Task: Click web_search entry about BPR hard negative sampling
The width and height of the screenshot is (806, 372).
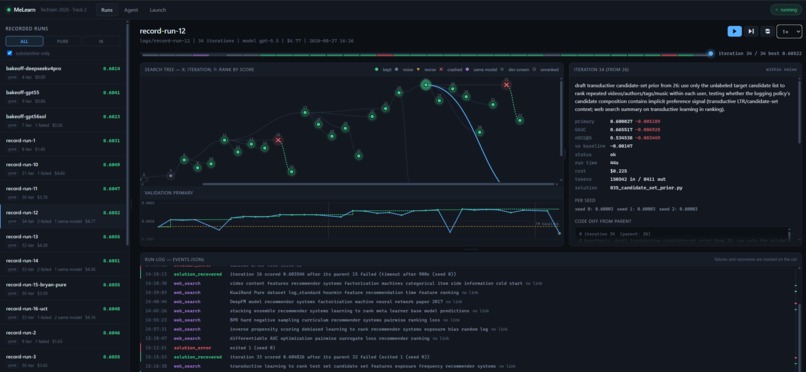Action: click(468, 320)
